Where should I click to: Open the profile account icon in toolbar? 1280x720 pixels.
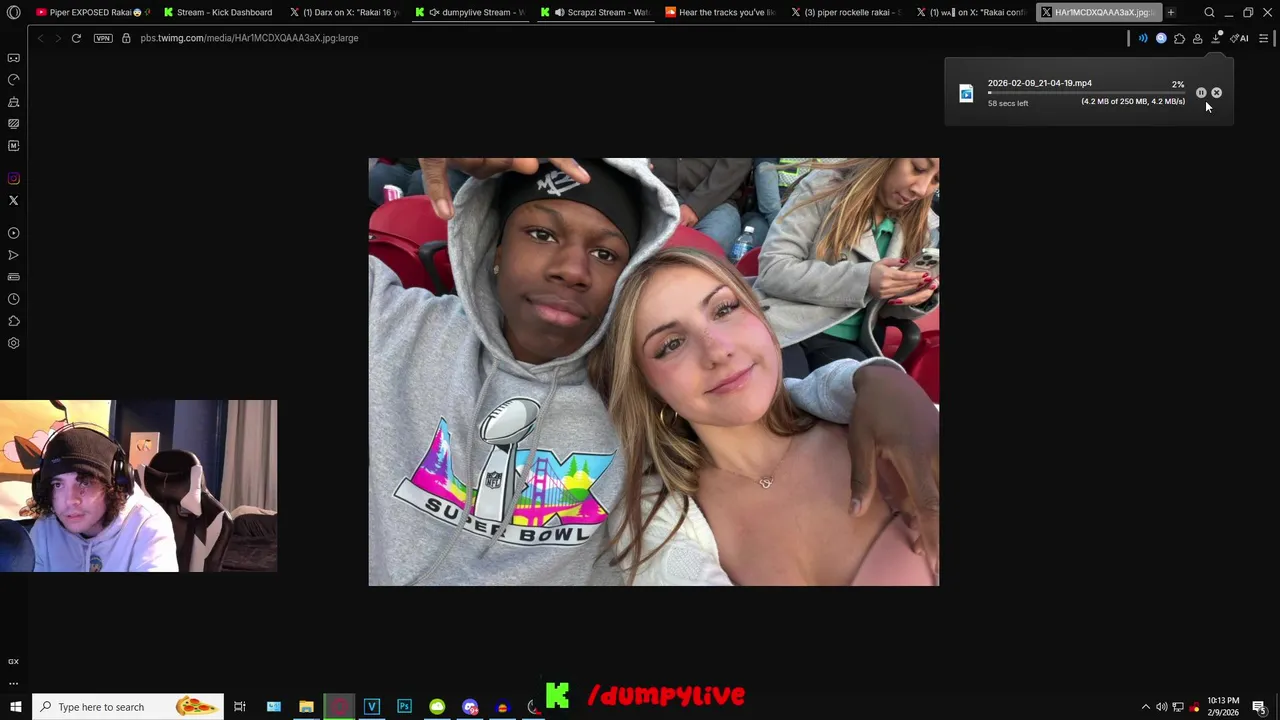pos(1197,38)
